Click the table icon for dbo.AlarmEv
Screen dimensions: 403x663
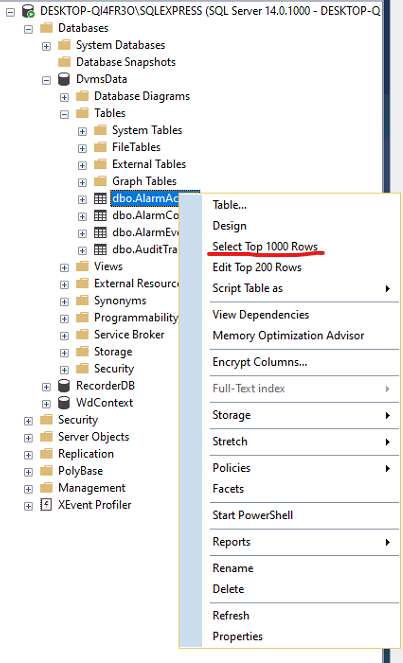100,233
